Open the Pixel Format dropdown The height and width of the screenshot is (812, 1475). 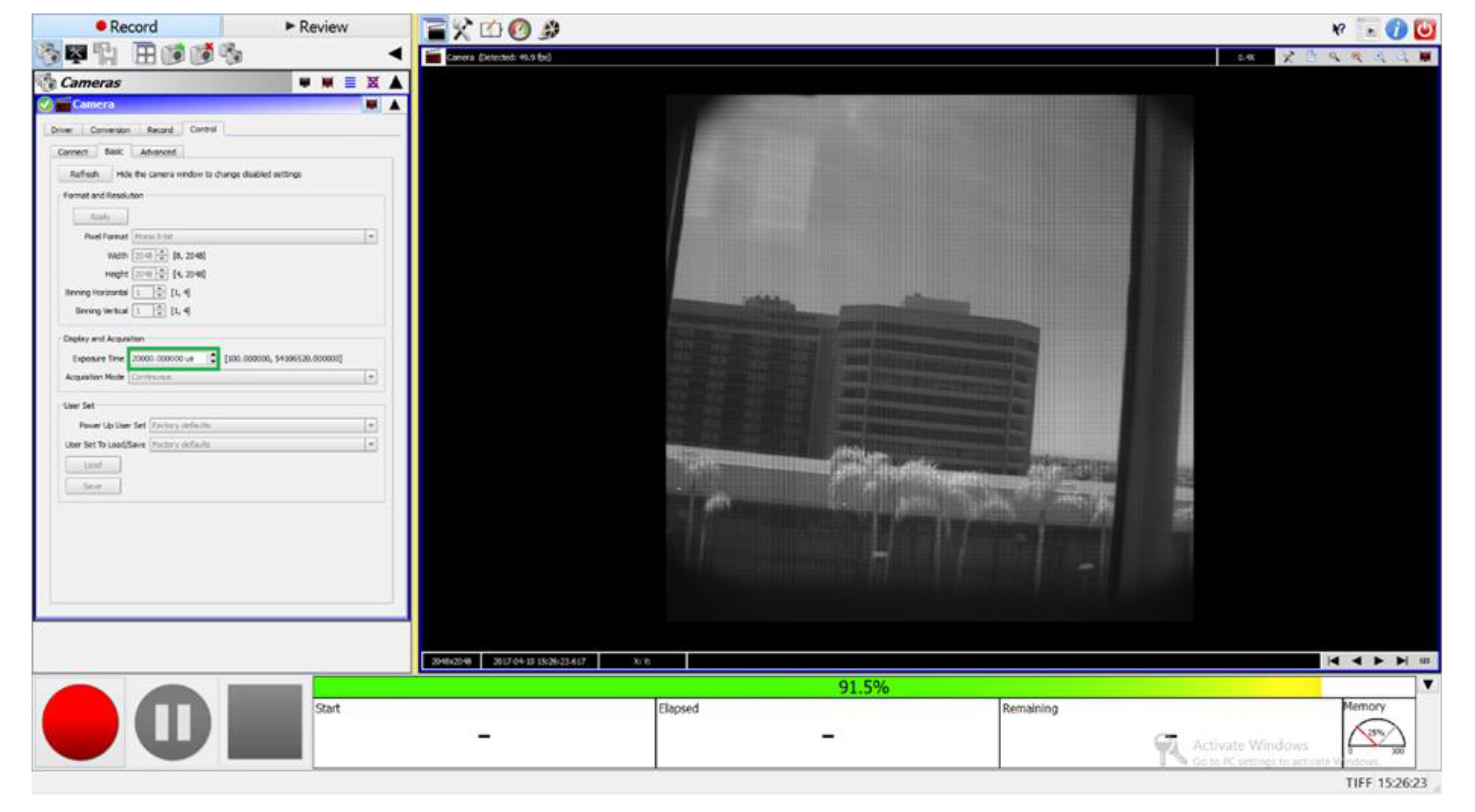[370, 237]
